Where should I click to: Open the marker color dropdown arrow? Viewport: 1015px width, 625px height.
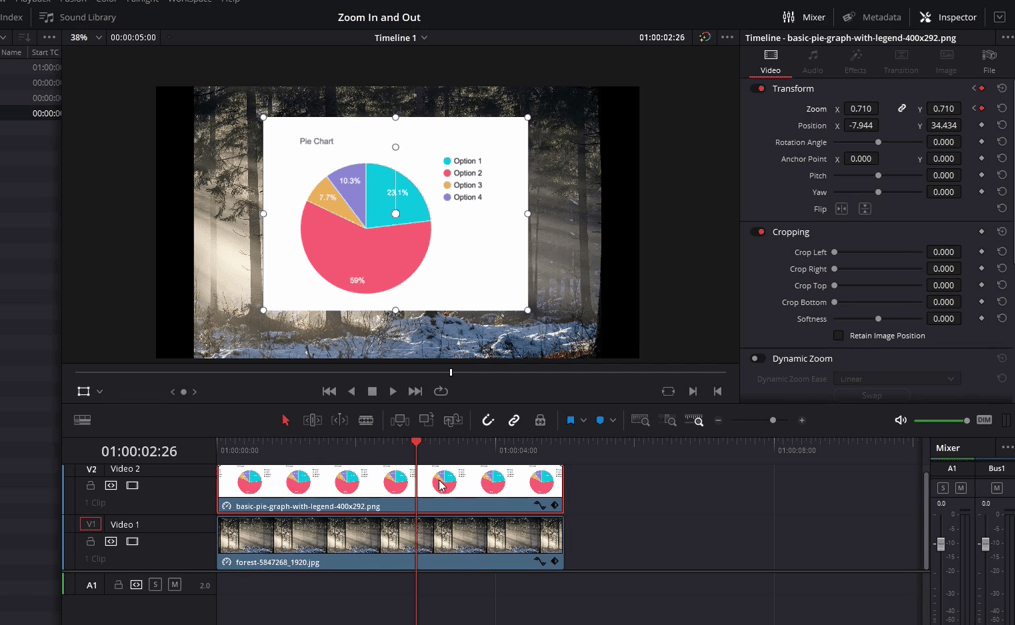(612, 421)
